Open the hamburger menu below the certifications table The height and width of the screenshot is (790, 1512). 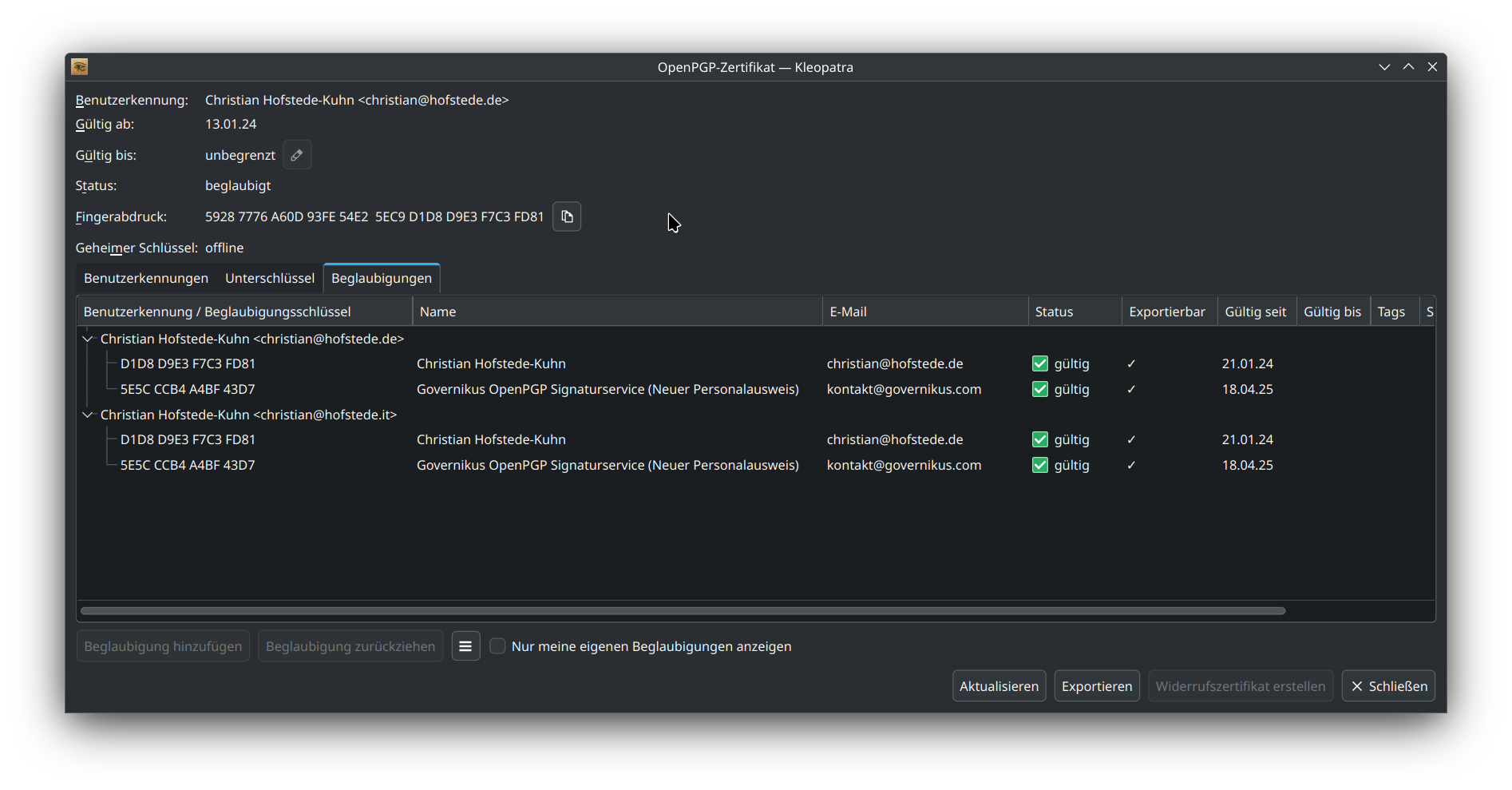pos(465,646)
